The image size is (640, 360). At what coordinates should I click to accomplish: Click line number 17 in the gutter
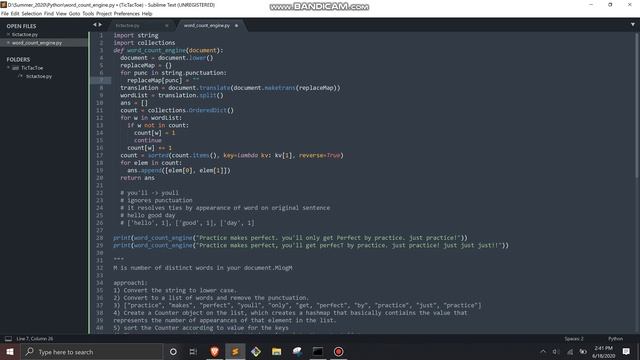coord(100,155)
